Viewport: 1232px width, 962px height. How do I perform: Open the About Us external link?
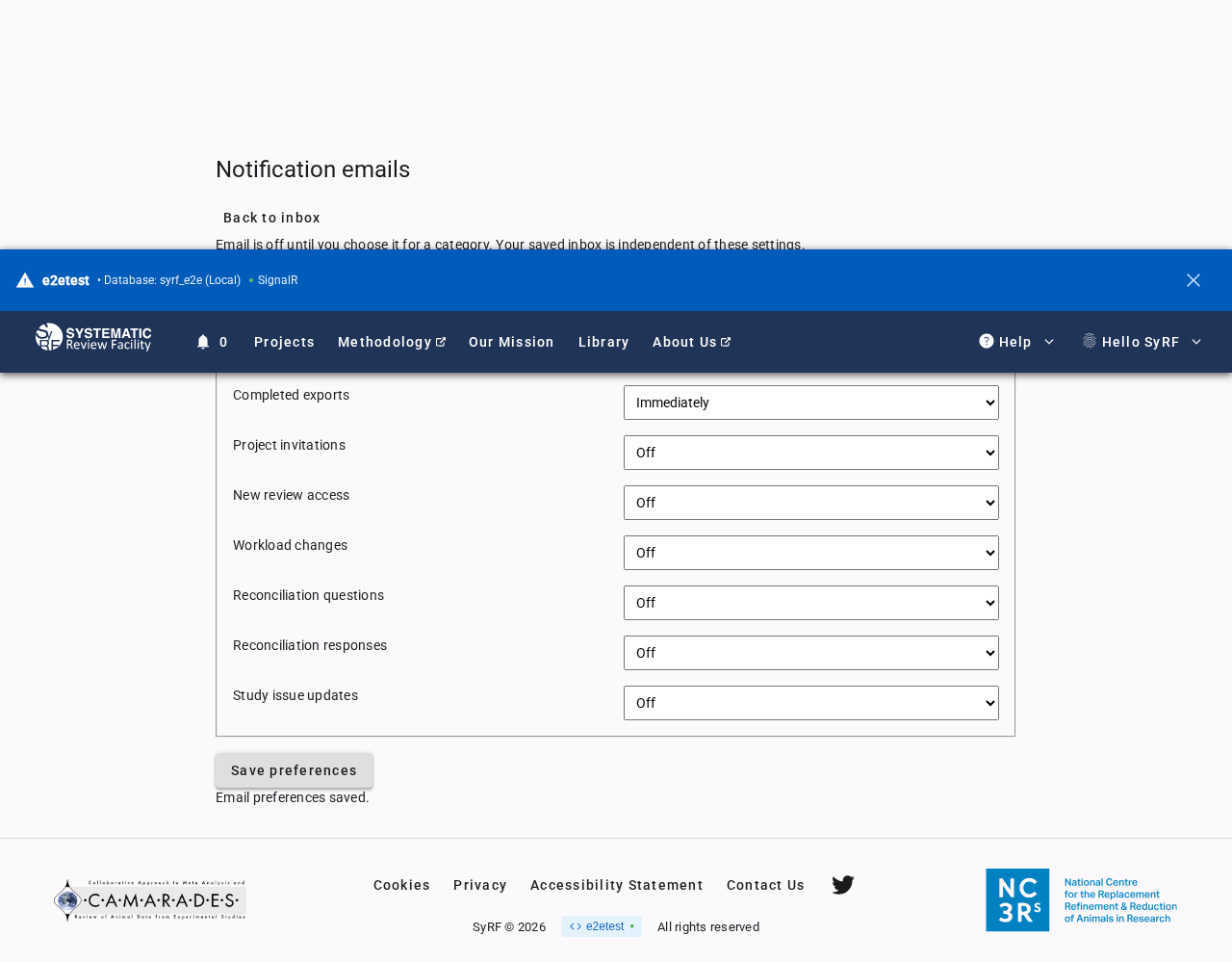pyautogui.click(x=691, y=342)
